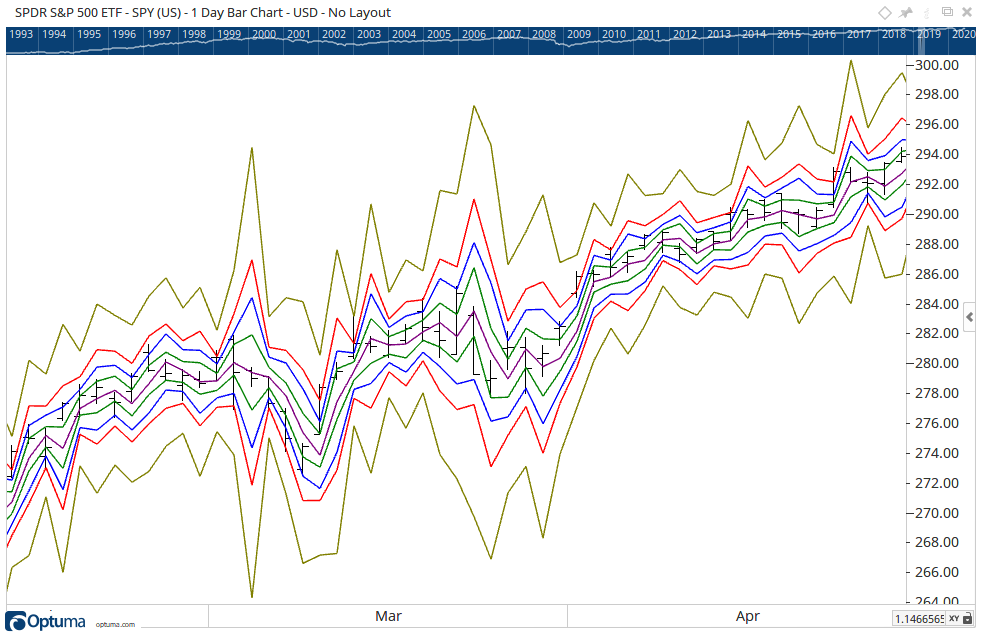Click 2006 in the year navigation bar
The width and height of the screenshot is (982, 635).
click(474, 34)
